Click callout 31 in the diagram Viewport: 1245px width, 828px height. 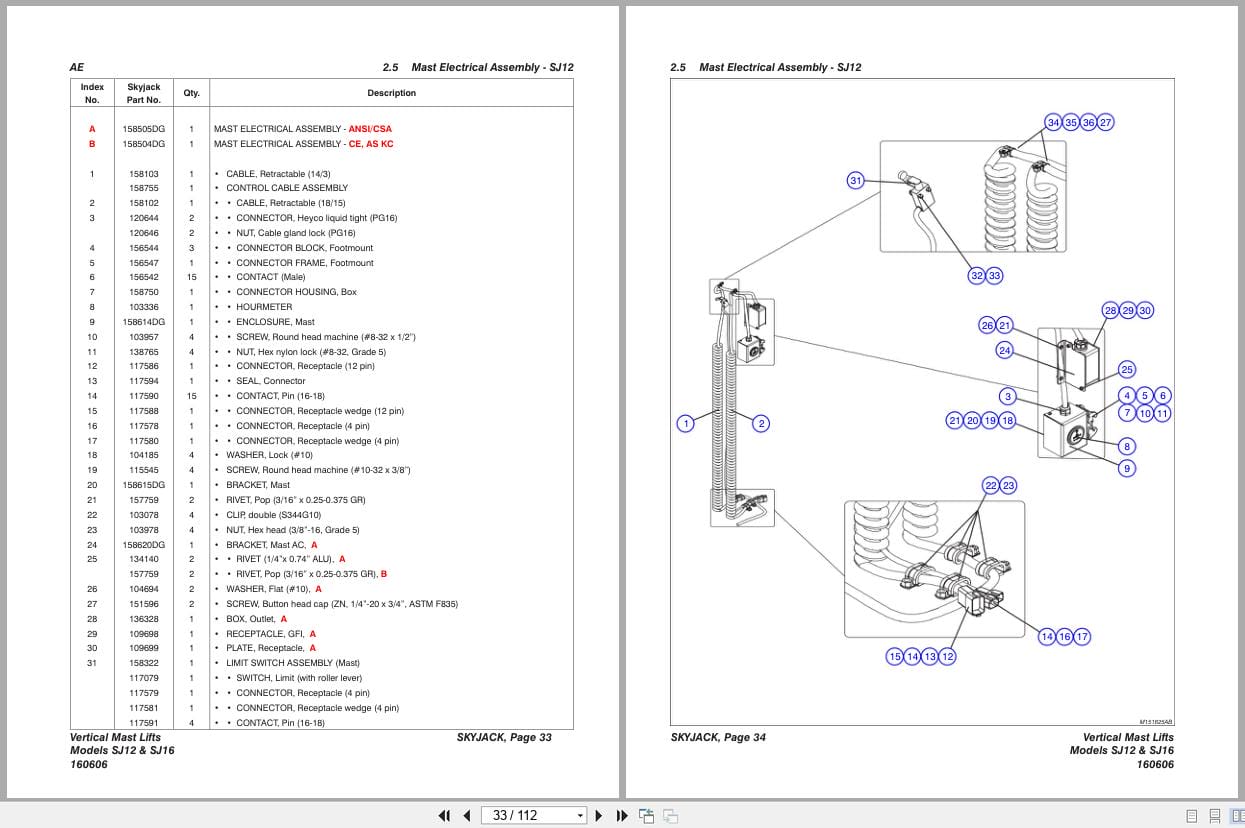point(855,181)
